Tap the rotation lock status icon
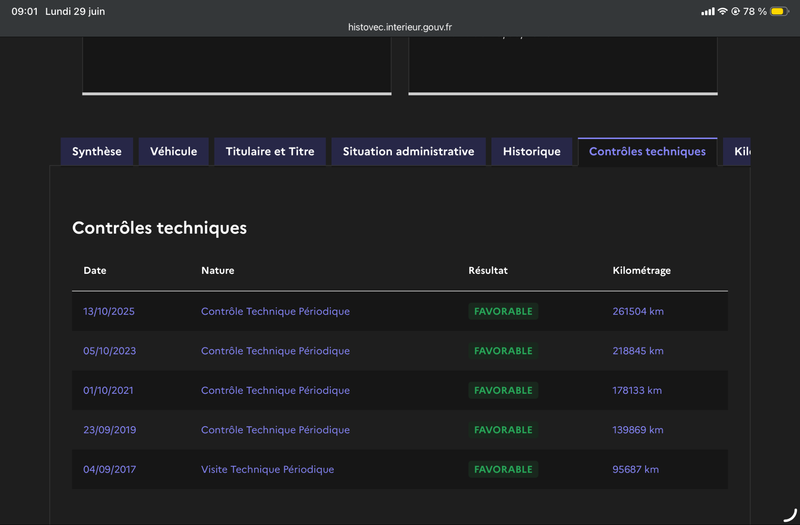This screenshot has width=800, height=525. click(x=735, y=11)
